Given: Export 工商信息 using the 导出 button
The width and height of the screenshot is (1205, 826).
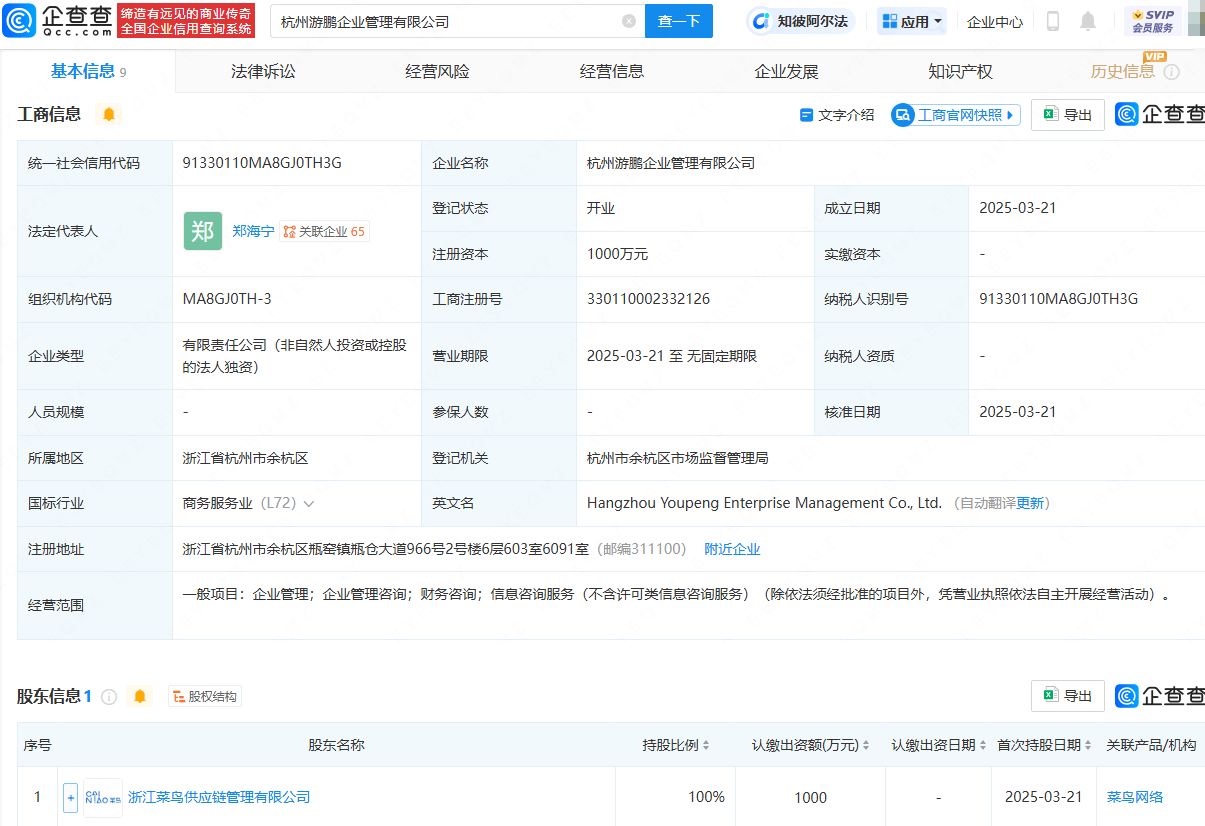Looking at the screenshot, I should pyautogui.click(x=1068, y=115).
